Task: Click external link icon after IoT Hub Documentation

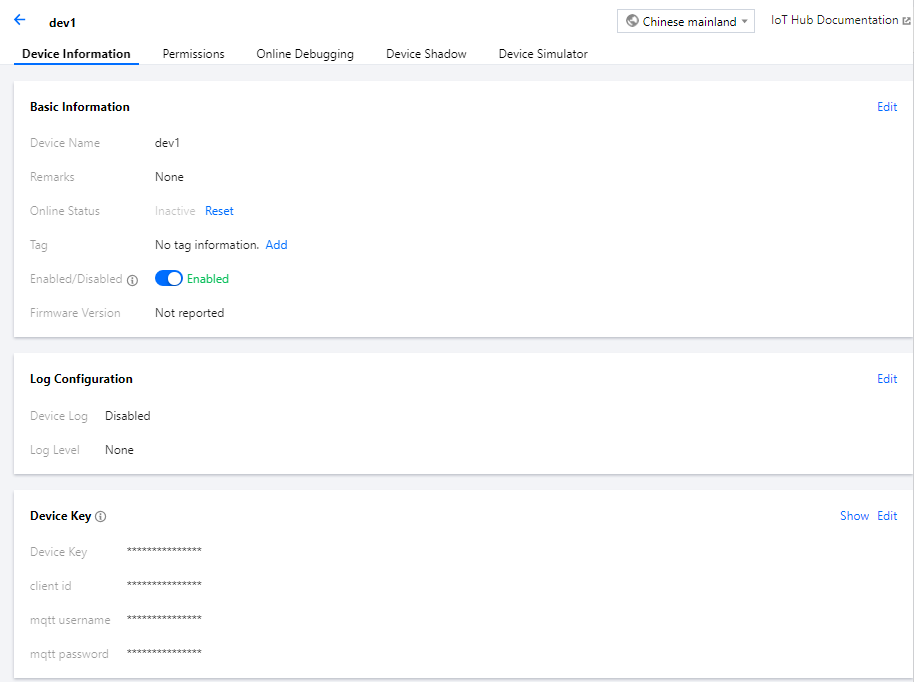Action: click(906, 21)
